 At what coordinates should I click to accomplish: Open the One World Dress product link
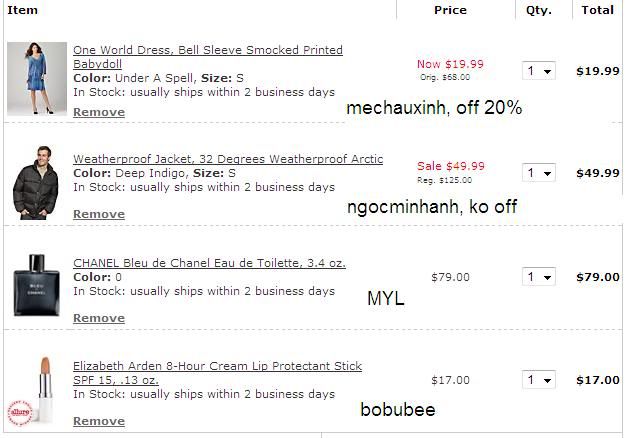point(207,50)
